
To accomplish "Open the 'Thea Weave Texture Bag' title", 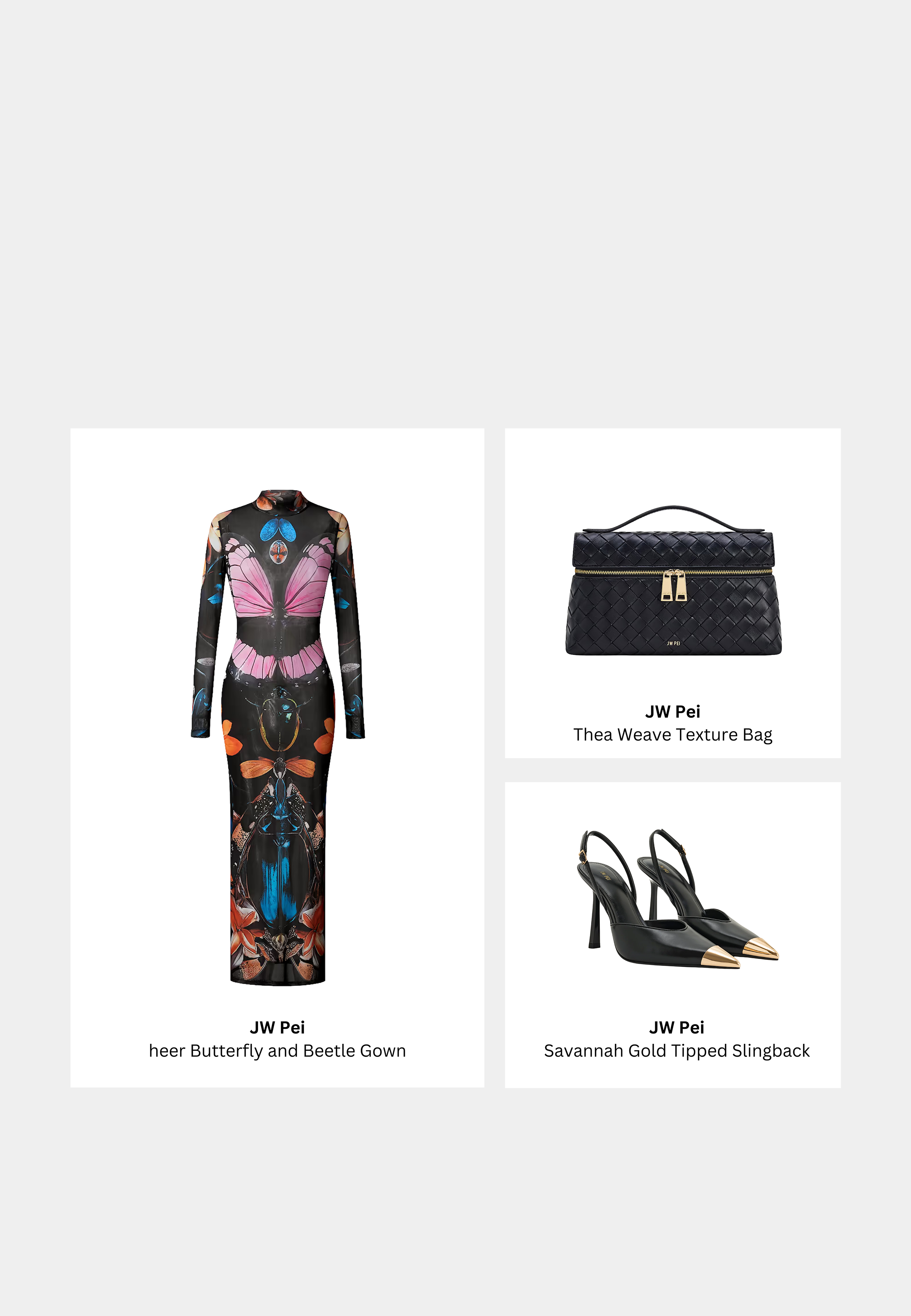I will pyautogui.click(x=673, y=735).
